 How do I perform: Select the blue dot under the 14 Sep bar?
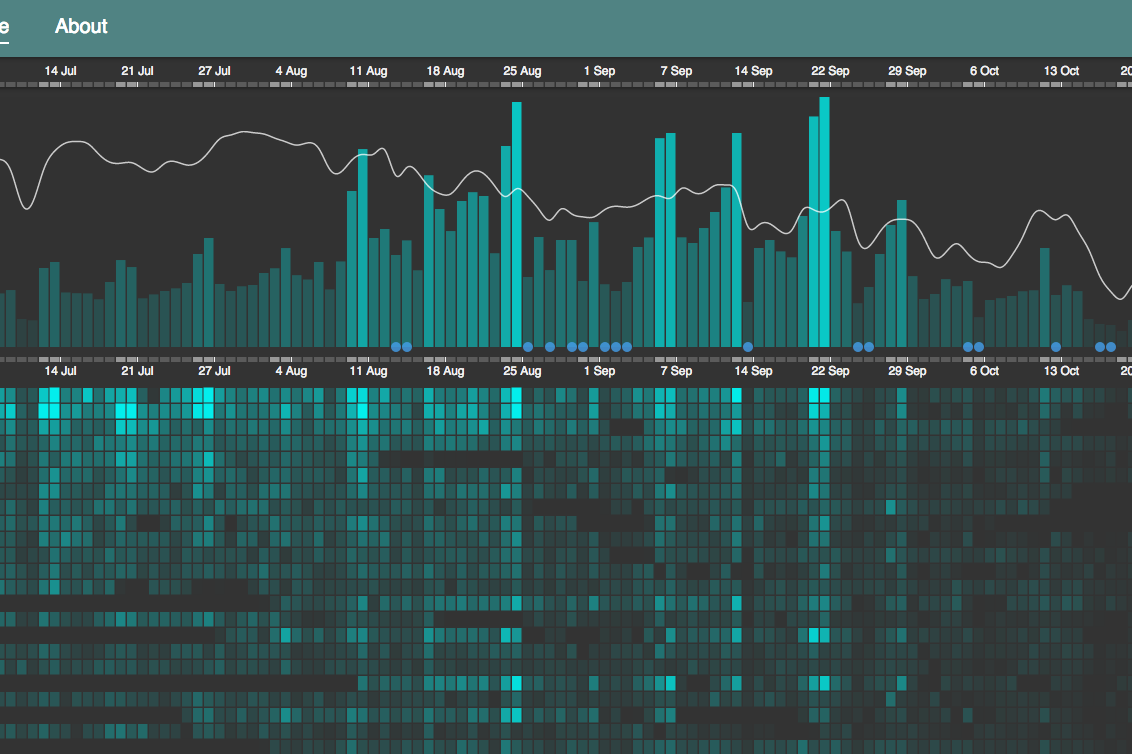(x=748, y=347)
